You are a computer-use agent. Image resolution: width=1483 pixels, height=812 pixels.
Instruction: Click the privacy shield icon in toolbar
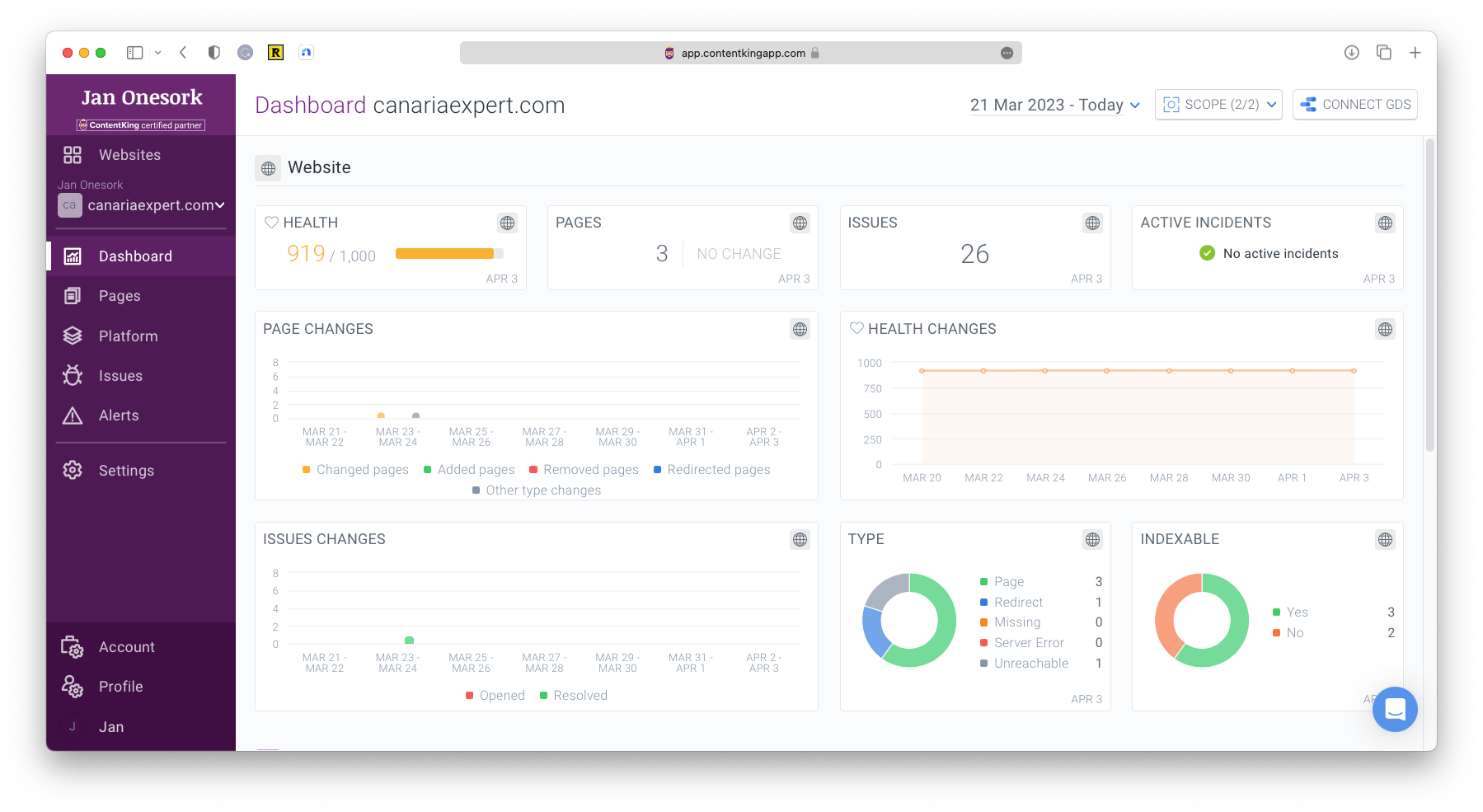214,53
